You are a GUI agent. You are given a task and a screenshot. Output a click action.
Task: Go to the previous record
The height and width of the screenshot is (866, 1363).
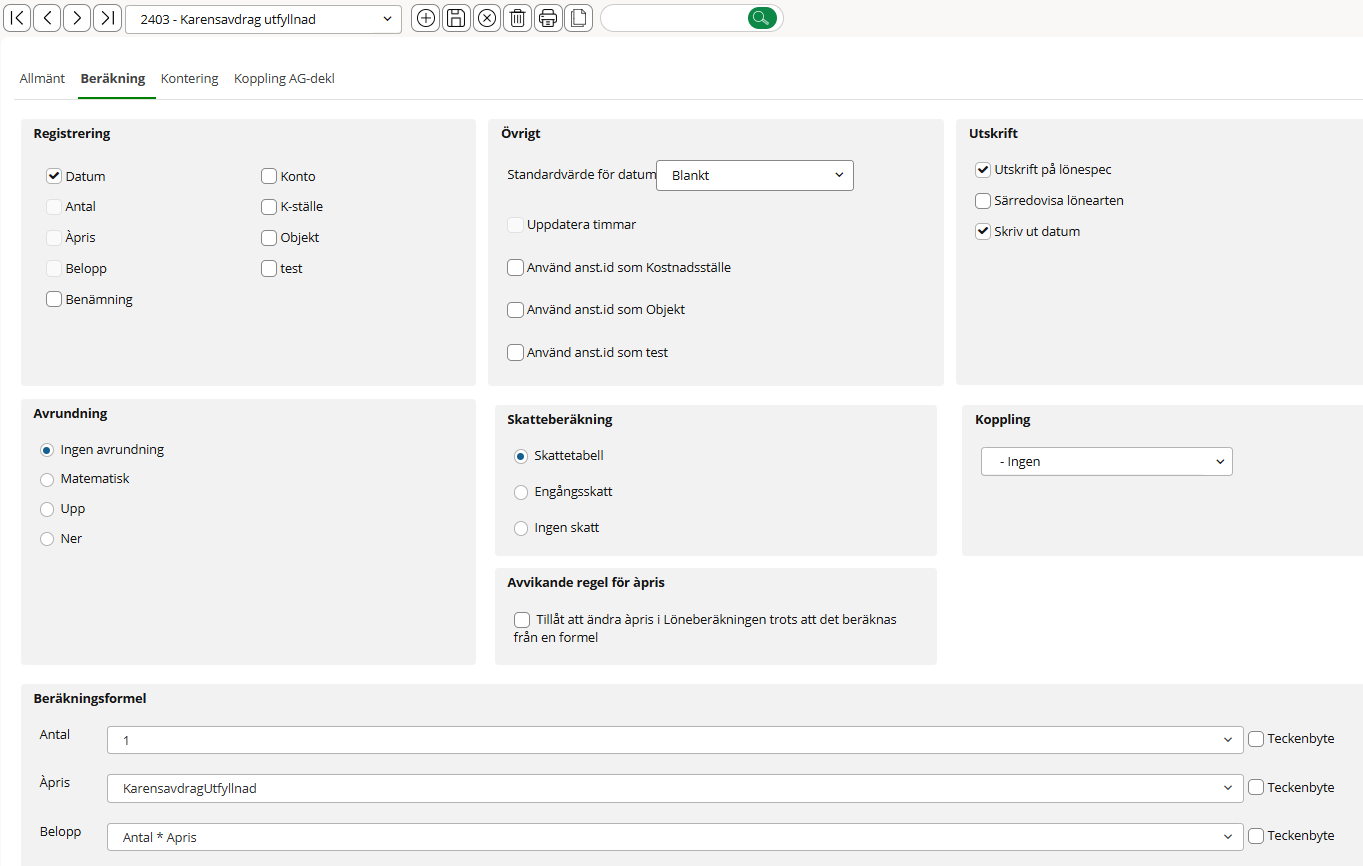click(47, 18)
